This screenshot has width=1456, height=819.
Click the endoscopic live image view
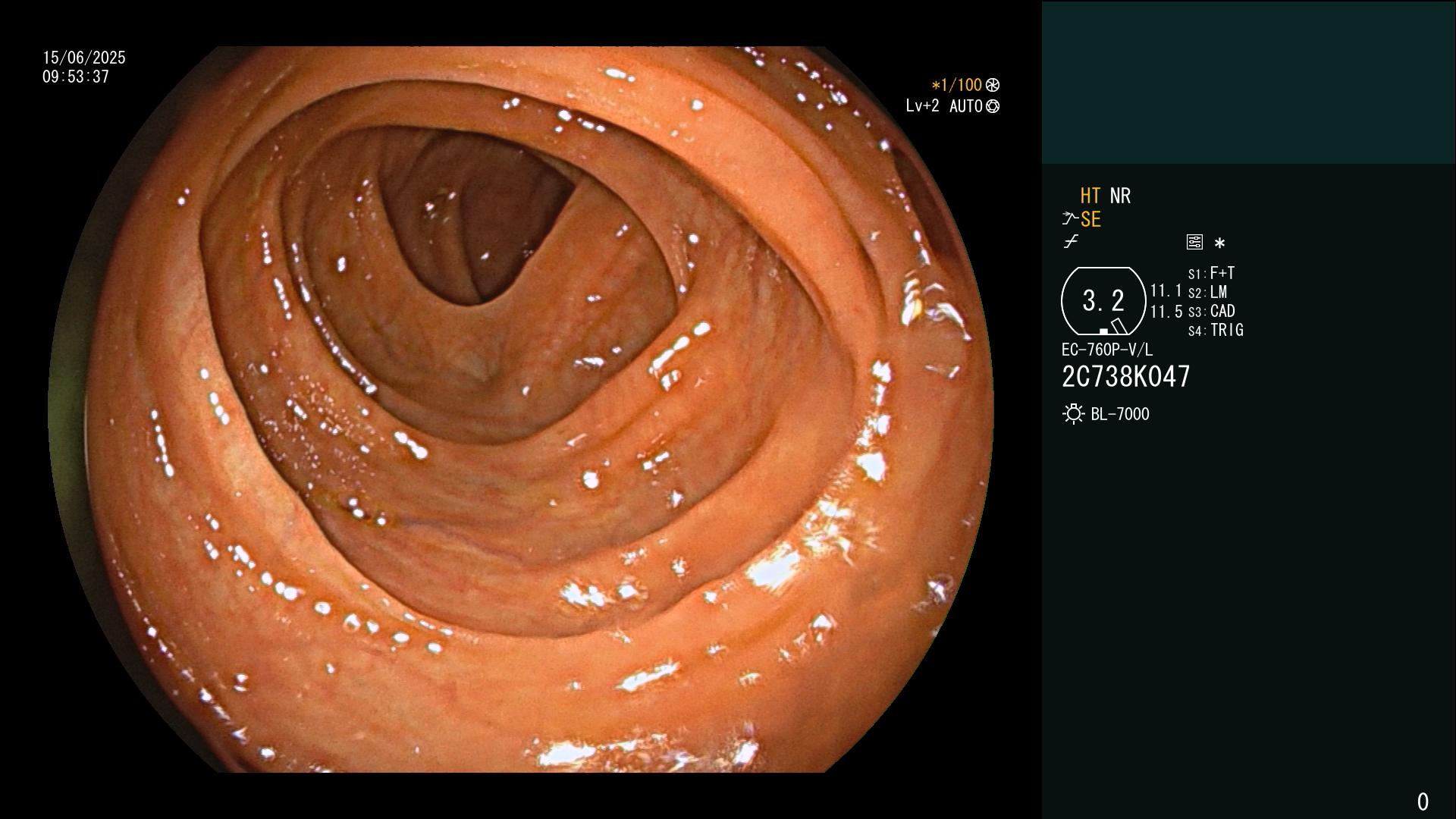coord(521,409)
